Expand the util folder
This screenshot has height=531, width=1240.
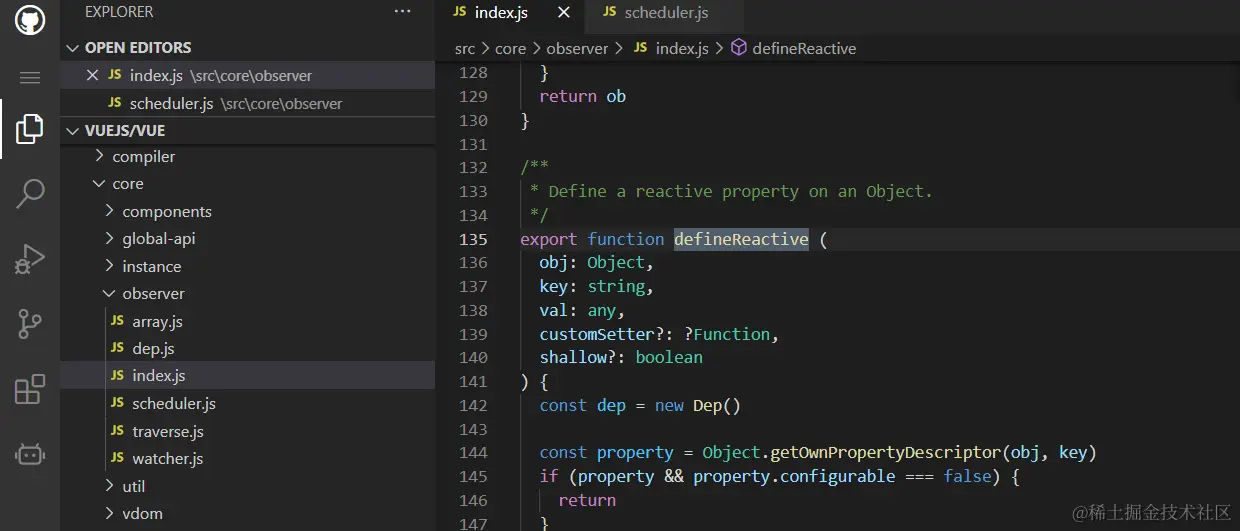coord(247,486)
